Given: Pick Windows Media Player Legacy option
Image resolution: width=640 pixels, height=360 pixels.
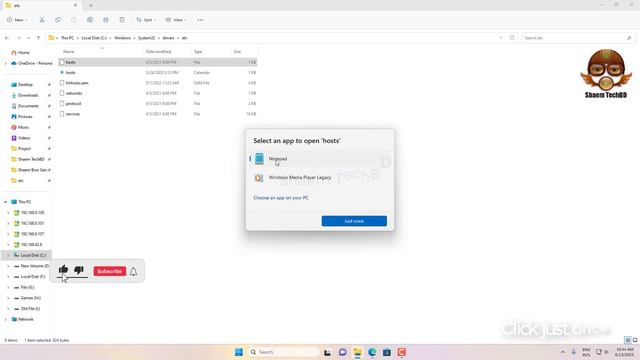Looking at the screenshot, I should pyautogui.click(x=320, y=178).
